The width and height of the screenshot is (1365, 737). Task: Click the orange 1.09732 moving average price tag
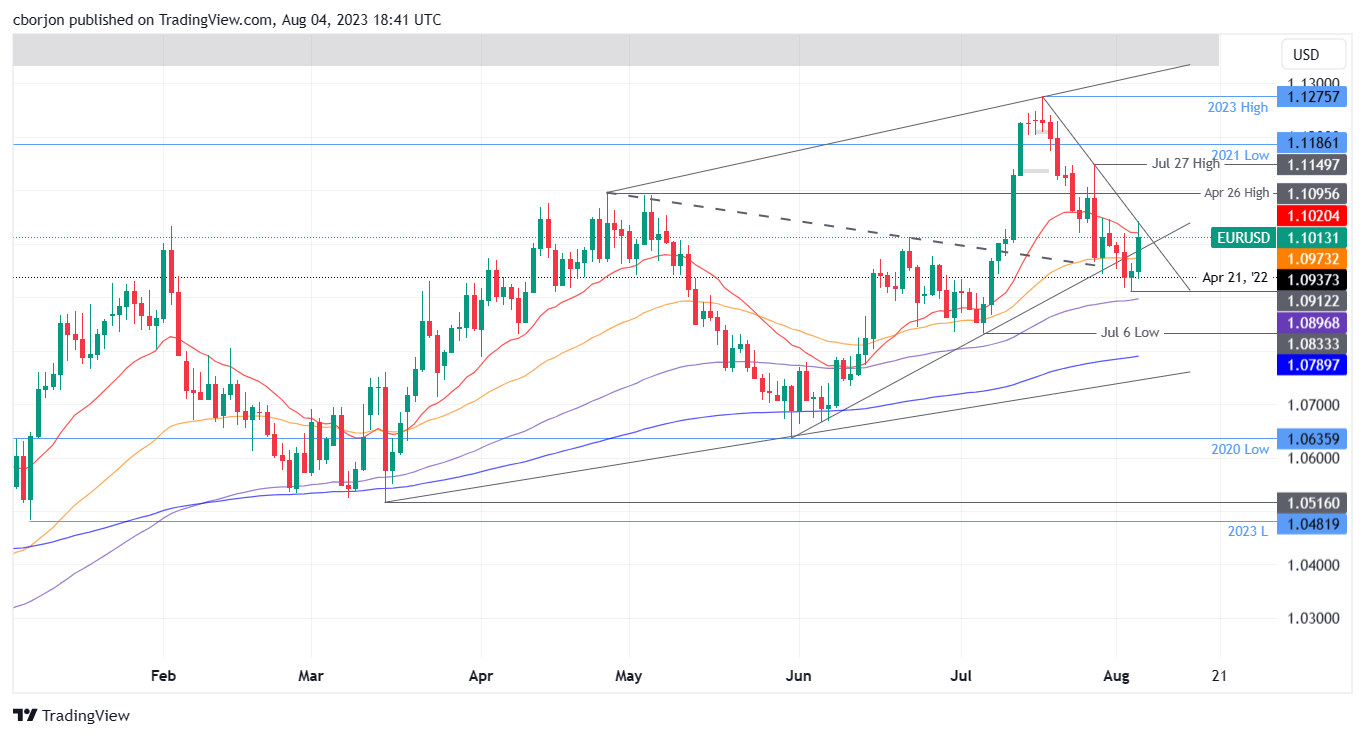[x=1314, y=259]
